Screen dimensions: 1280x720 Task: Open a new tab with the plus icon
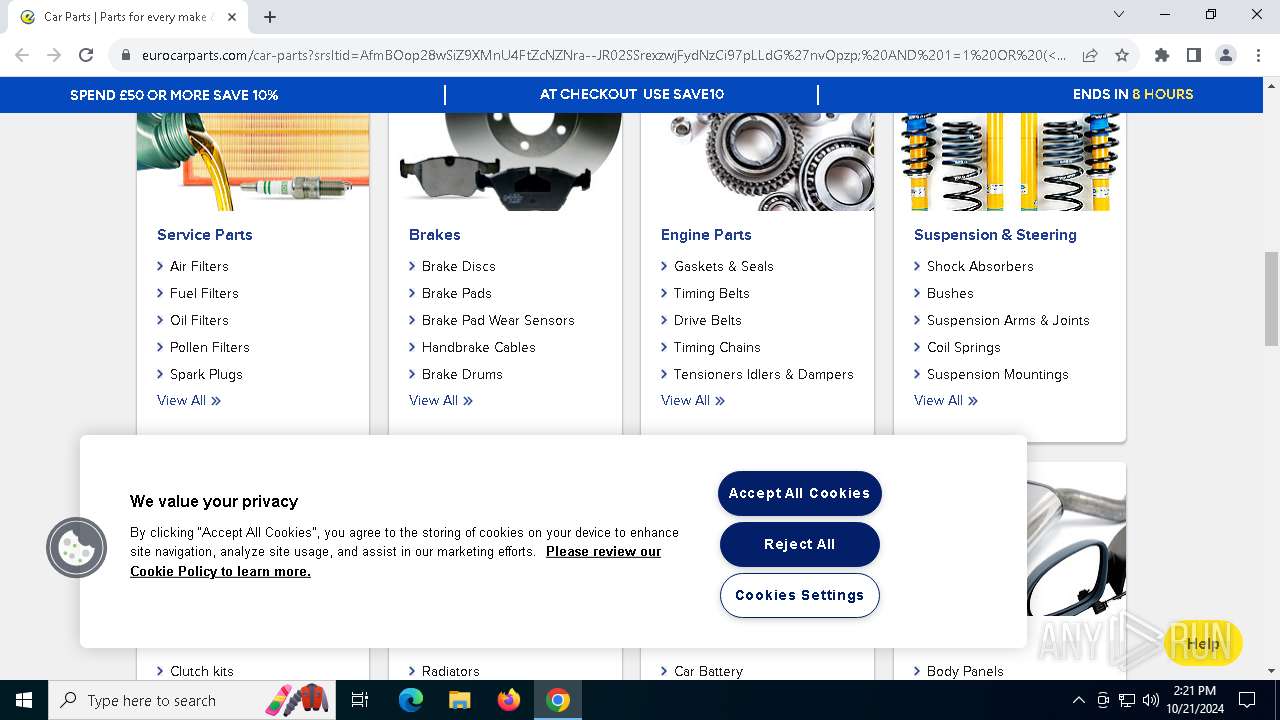[x=270, y=17]
